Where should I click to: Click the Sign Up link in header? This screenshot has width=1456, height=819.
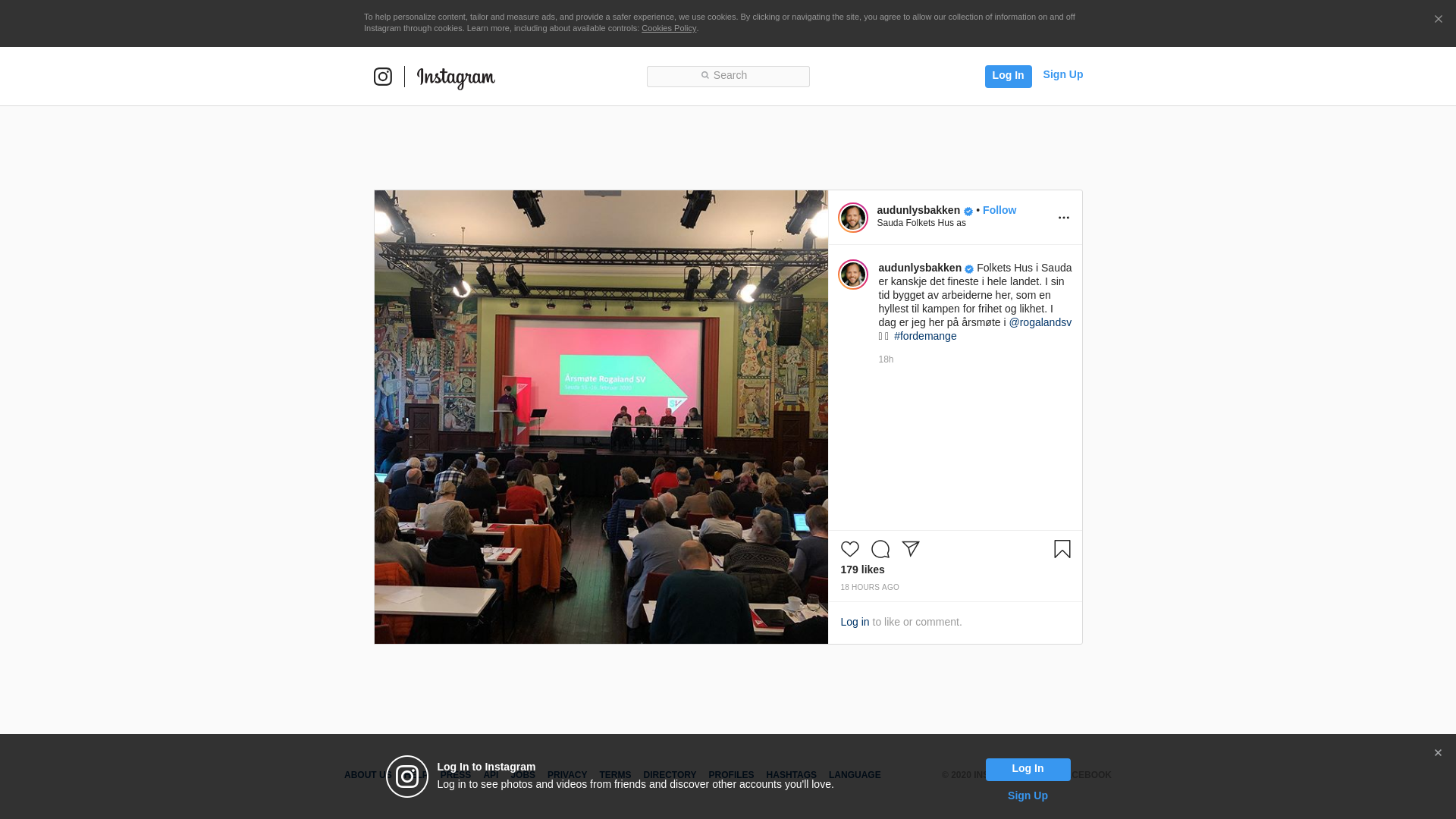coord(1062,74)
